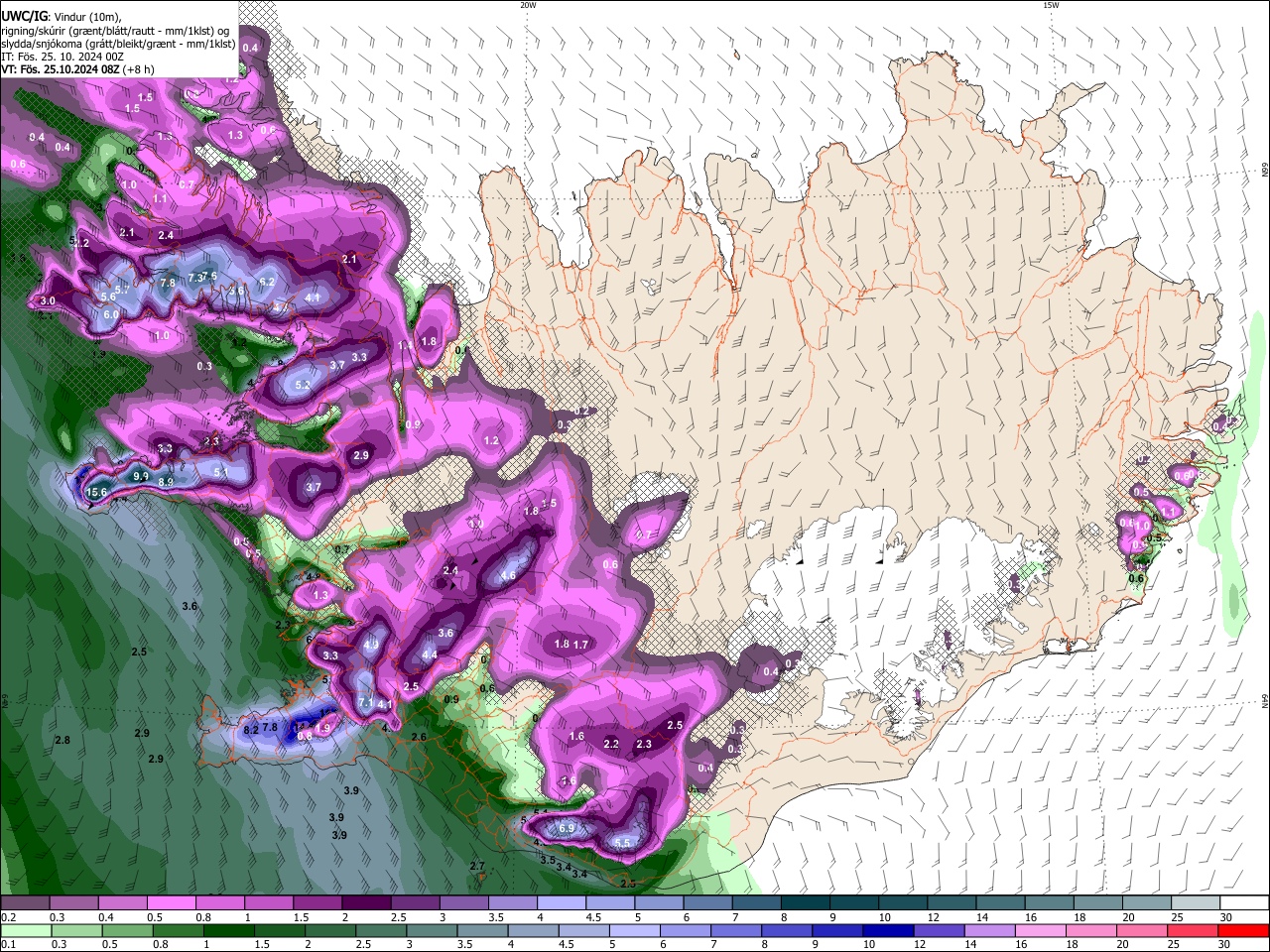Click the 'slydda/snjókoma' snow legend description line
Screen dimensions: 1270x952
(x=118, y=44)
